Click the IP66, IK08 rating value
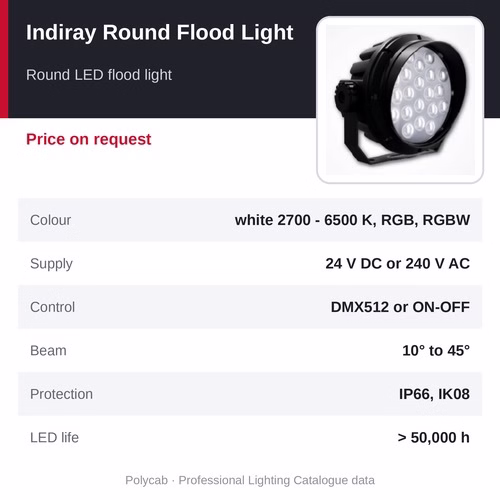 [x=434, y=394]
